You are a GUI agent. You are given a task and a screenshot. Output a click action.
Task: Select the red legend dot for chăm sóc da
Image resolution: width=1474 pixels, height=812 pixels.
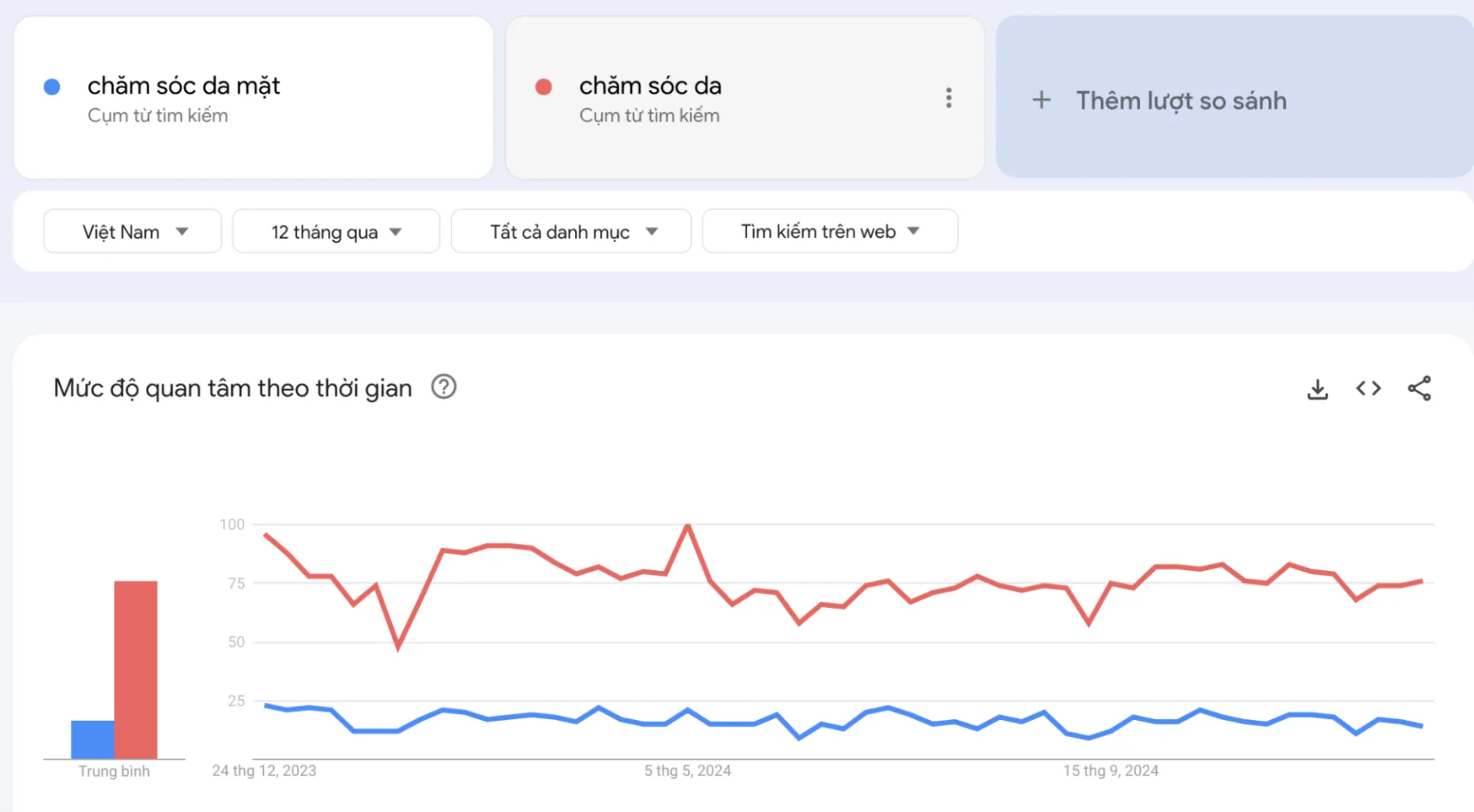tap(544, 86)
